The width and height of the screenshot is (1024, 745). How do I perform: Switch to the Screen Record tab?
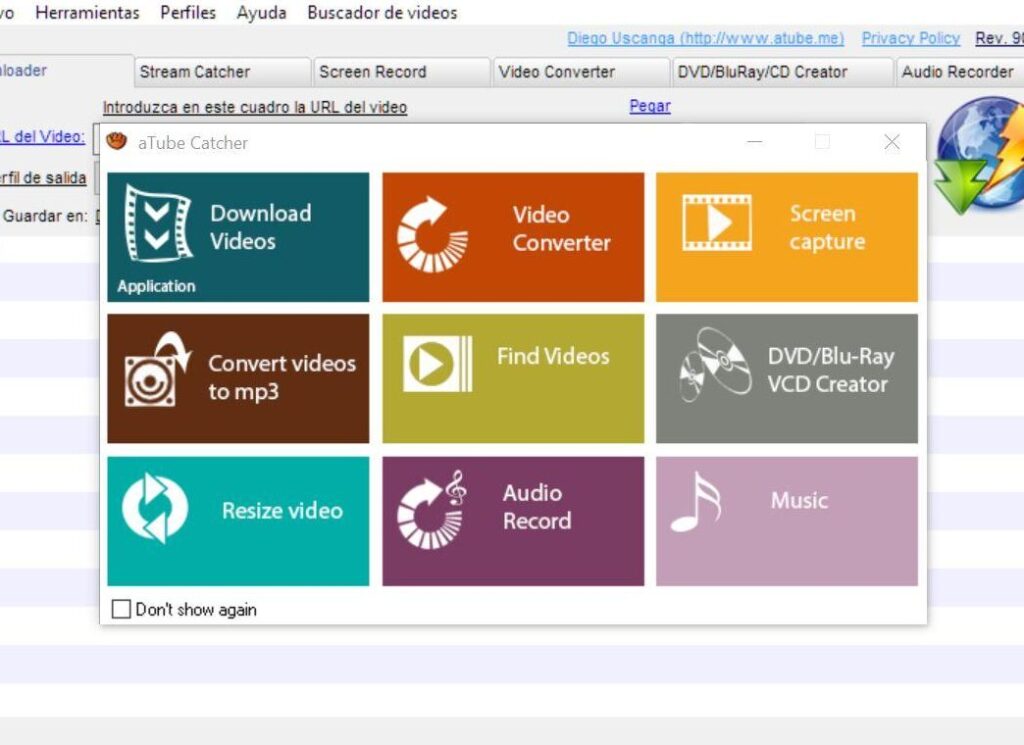click(402, 72)
